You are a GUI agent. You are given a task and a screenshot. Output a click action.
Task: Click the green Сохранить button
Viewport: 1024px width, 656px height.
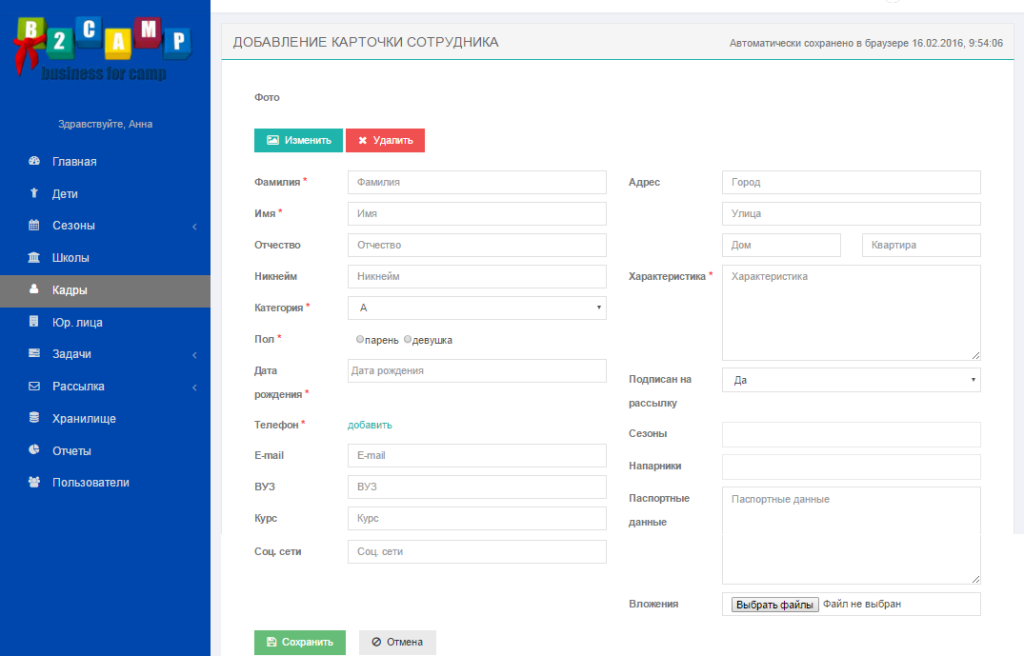[300, 642]
